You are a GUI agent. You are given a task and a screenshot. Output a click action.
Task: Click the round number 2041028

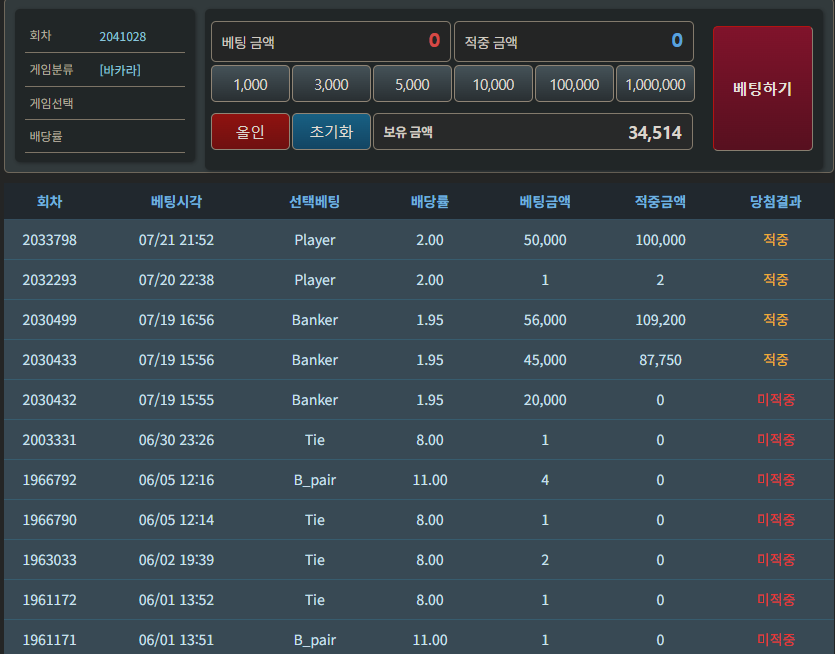click(x=122, y=37)
